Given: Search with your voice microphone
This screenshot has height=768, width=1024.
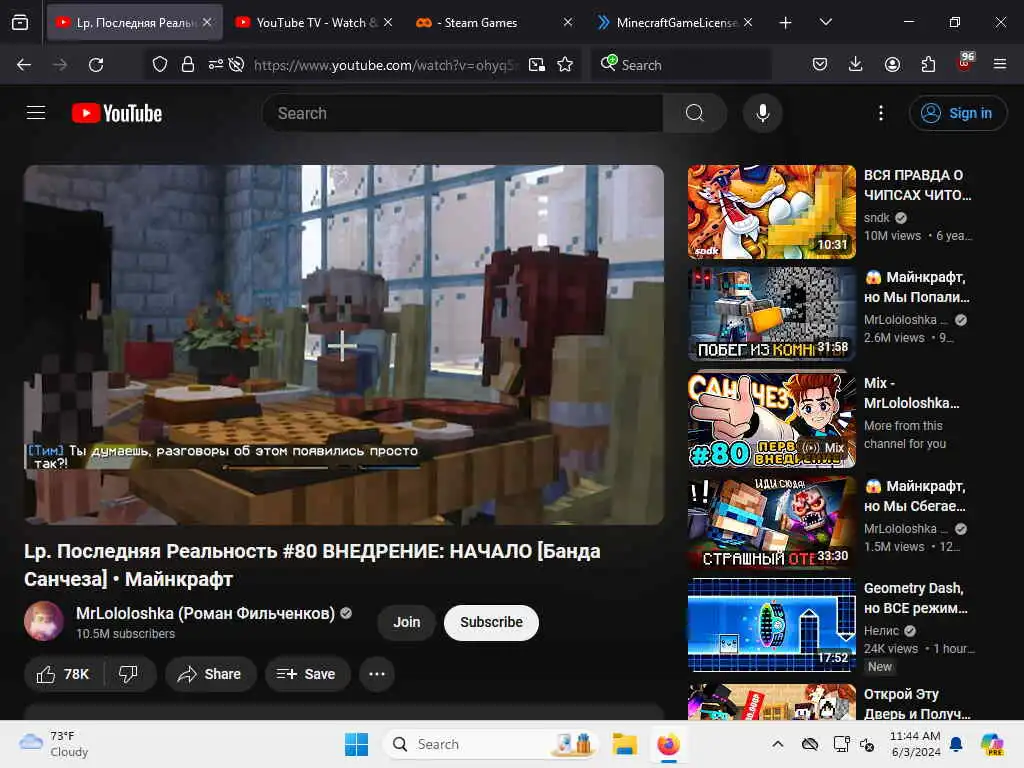Looking at the screenshot, I should [x=762, y=113].
